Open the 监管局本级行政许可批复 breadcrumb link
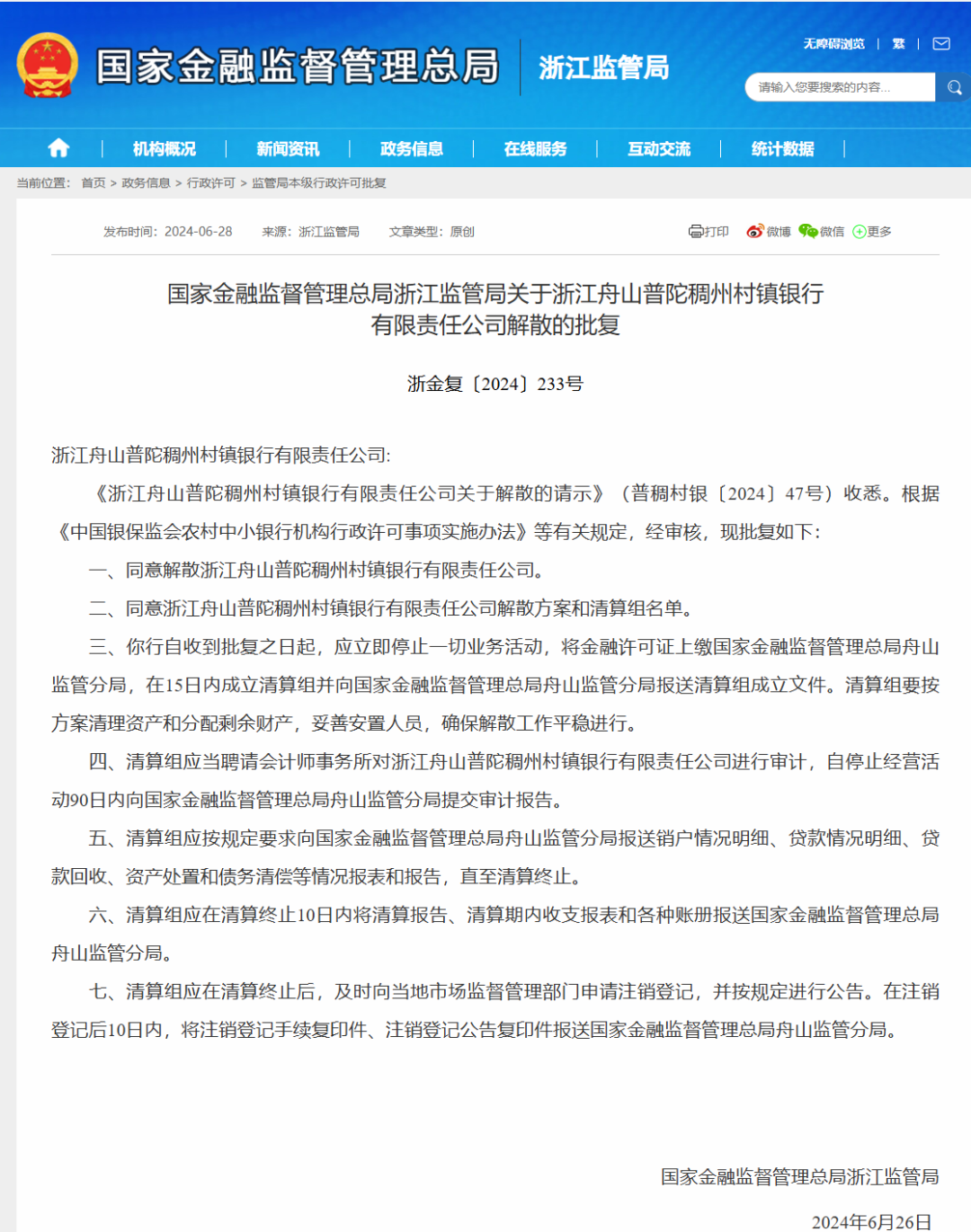This screenshot has height=1232, width=971. pos(320,182)
